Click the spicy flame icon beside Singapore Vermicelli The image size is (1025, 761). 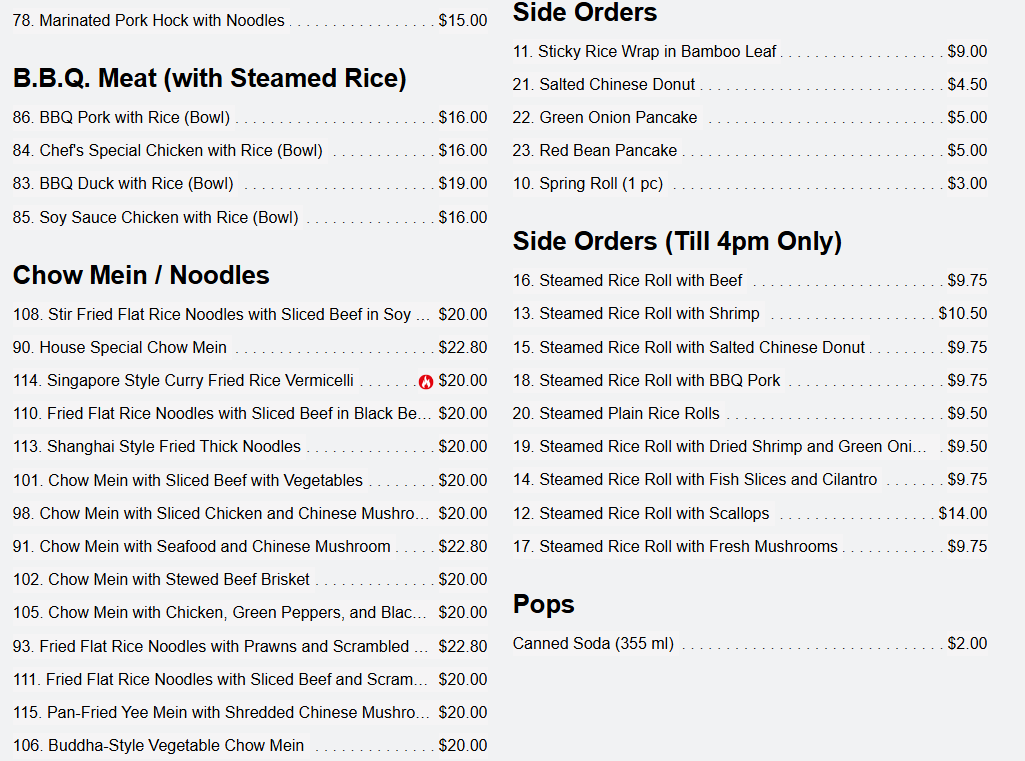pyautogui.click(x=426, y=382)
